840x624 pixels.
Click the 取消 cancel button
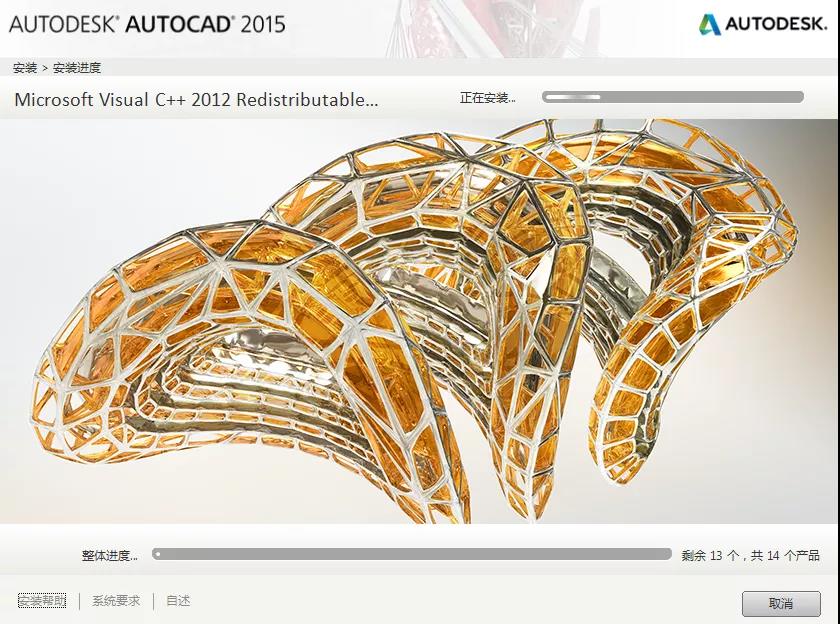(781, 604)
